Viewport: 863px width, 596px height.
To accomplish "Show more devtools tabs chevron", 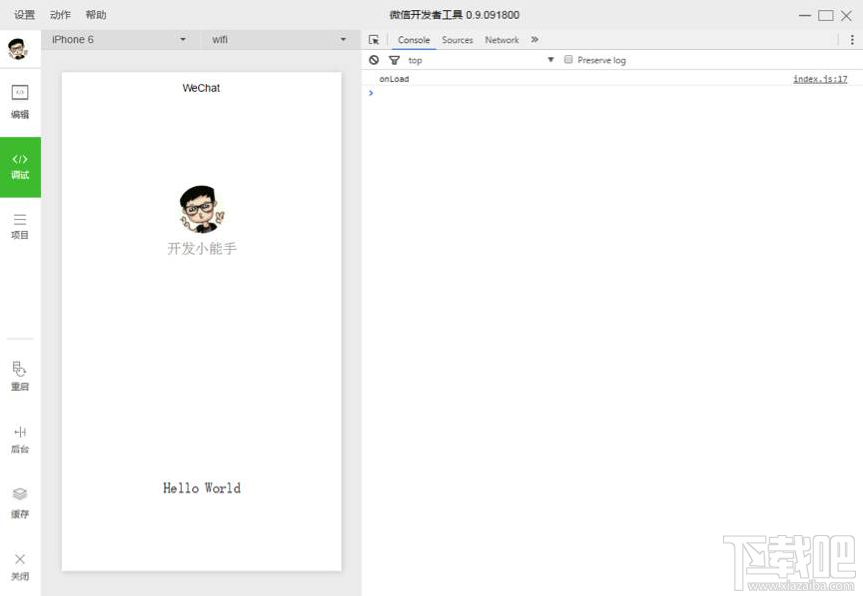I will [534, 40].
